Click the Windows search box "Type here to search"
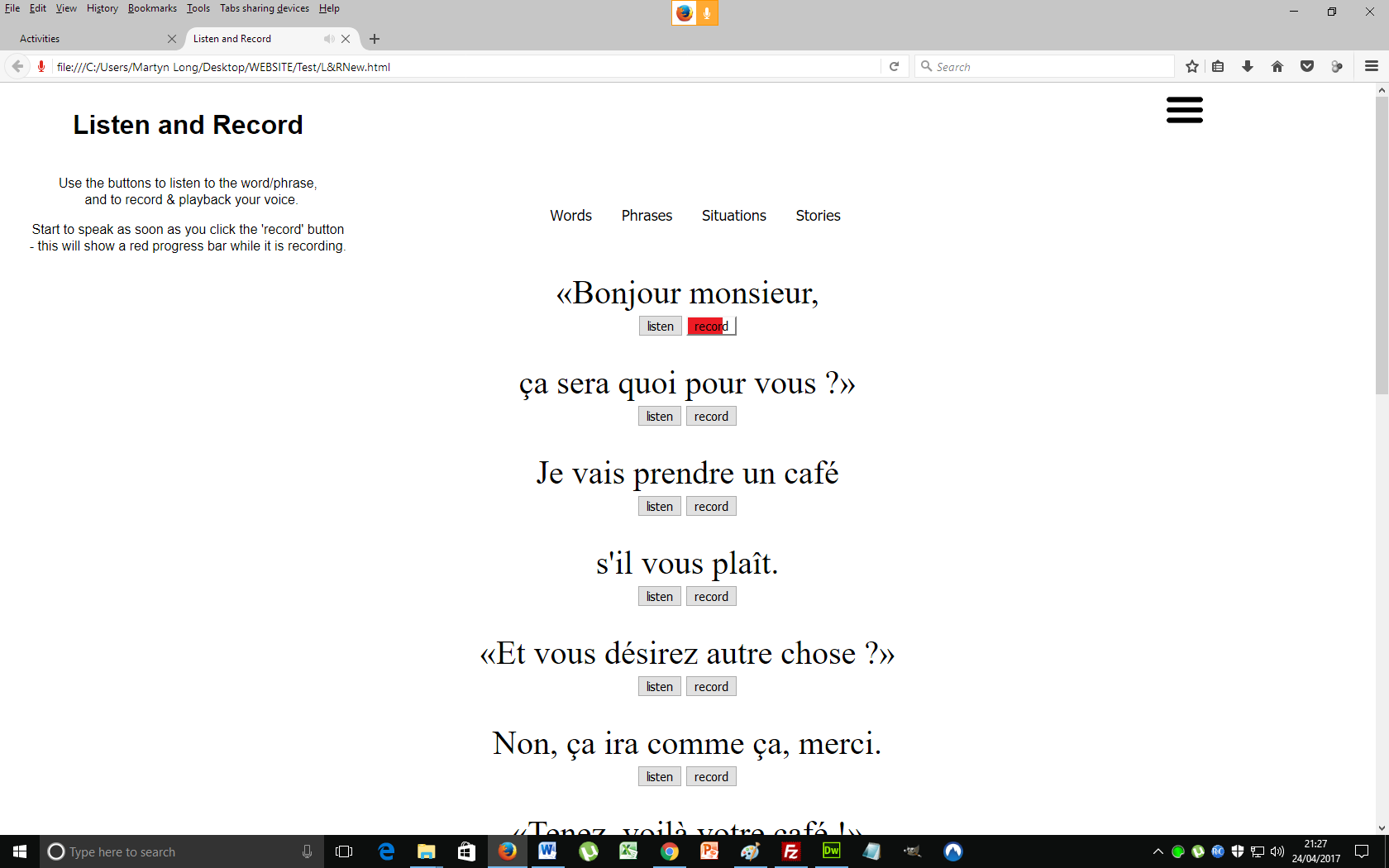 pyautogui.click(x=180, y=851)
